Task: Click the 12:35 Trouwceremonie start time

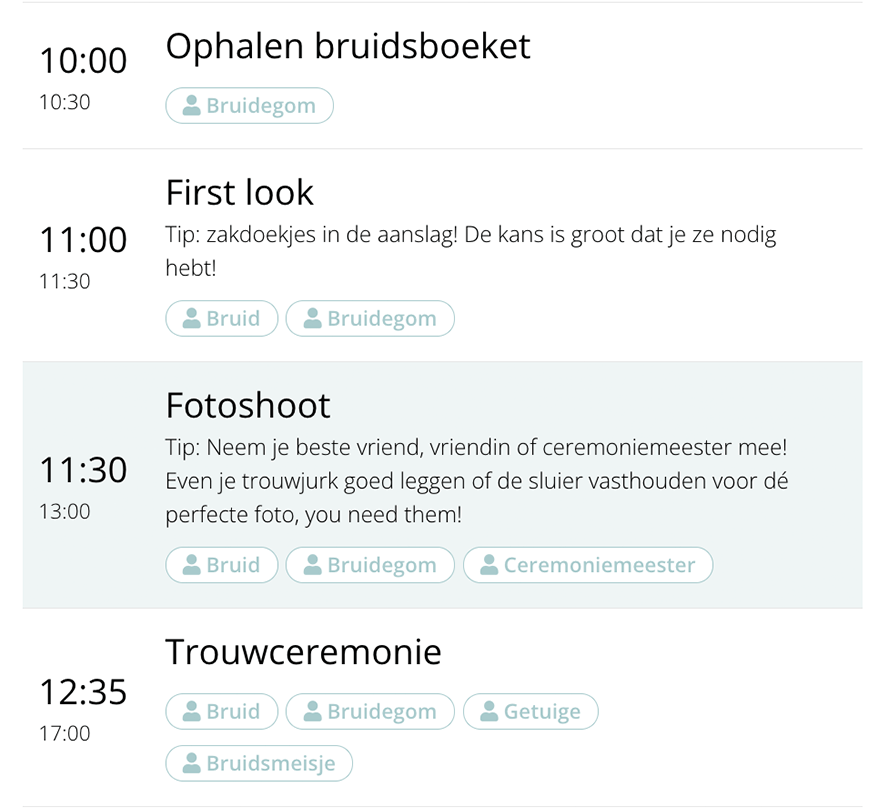Action: pyautogui.click(x=83, y=692)
